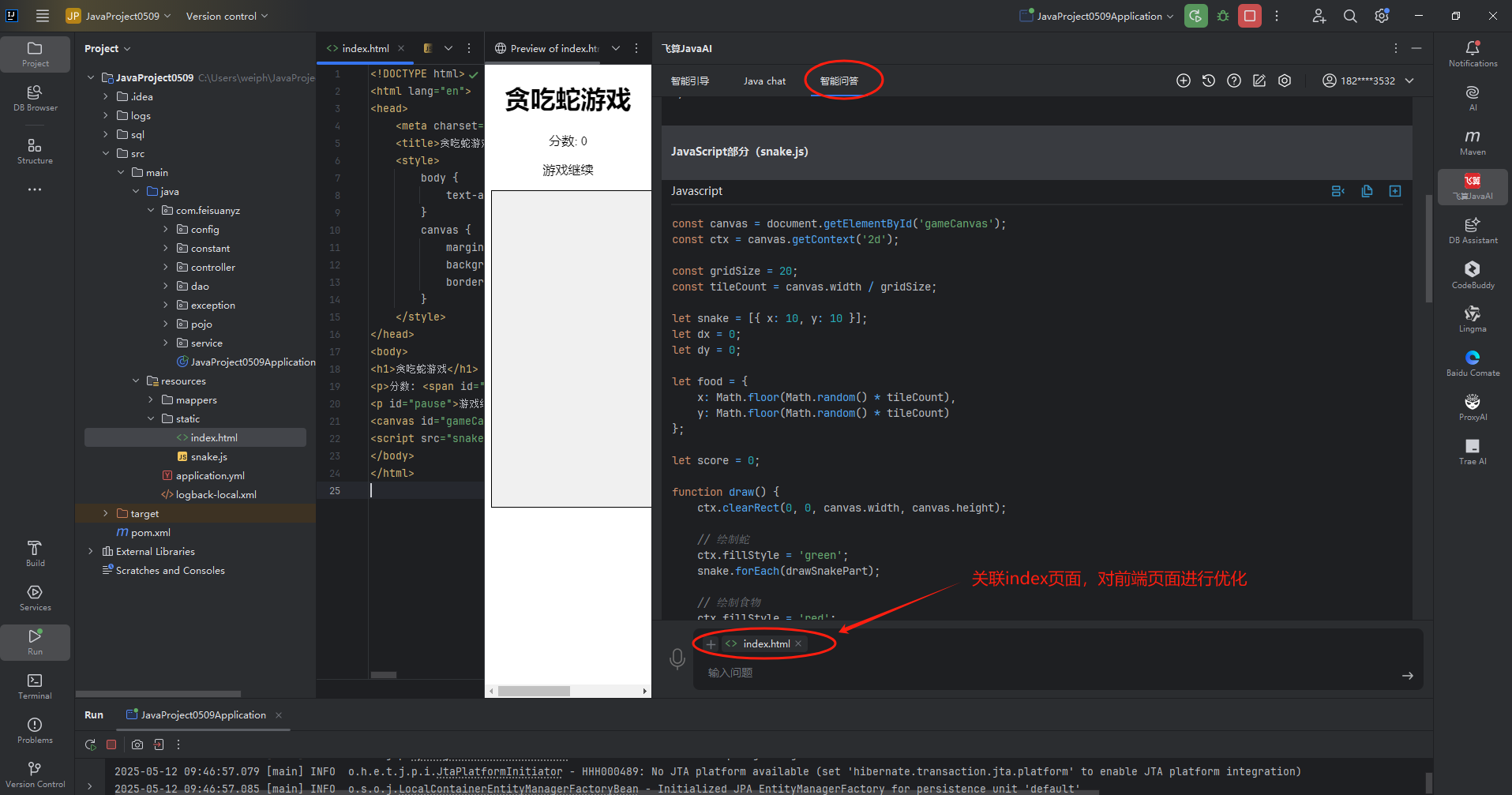Open the CodeBuddy sidebar panel

(x=1472, y=275)
